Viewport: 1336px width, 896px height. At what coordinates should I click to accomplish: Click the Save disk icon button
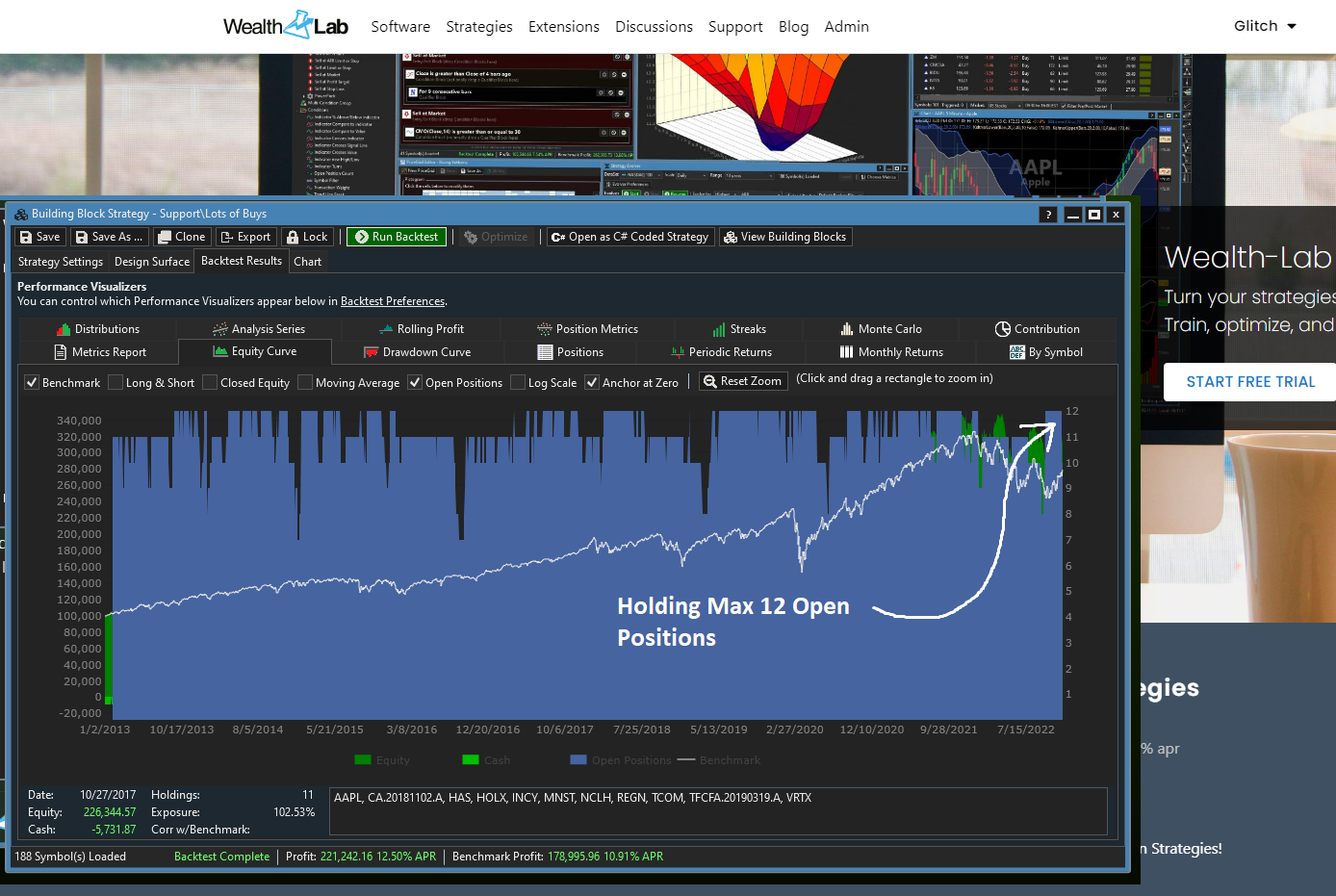(x=39, y=237)
